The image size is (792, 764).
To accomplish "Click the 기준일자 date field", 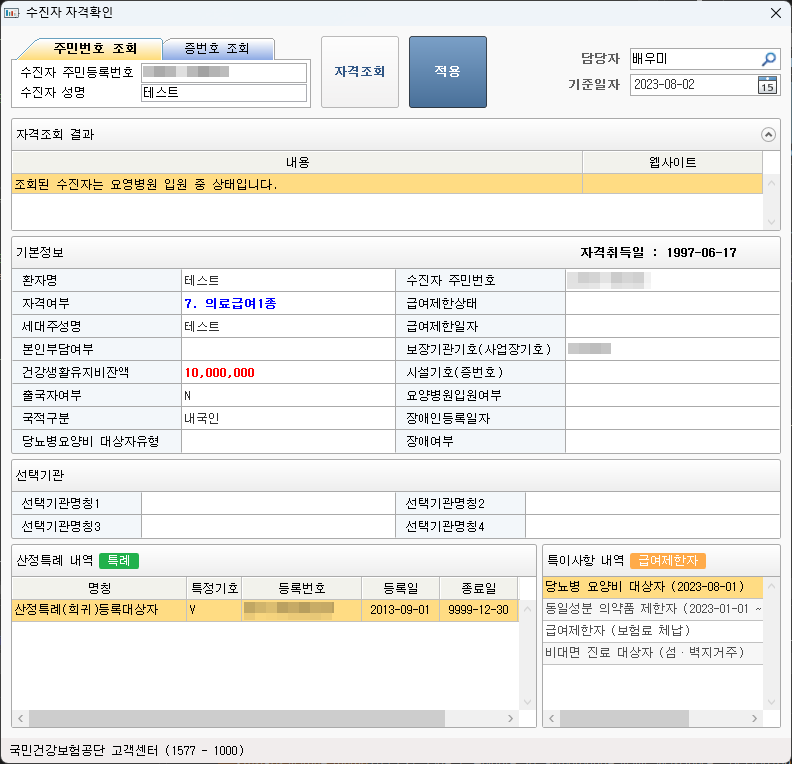I will pyautogui.click(x=692, y=85).
